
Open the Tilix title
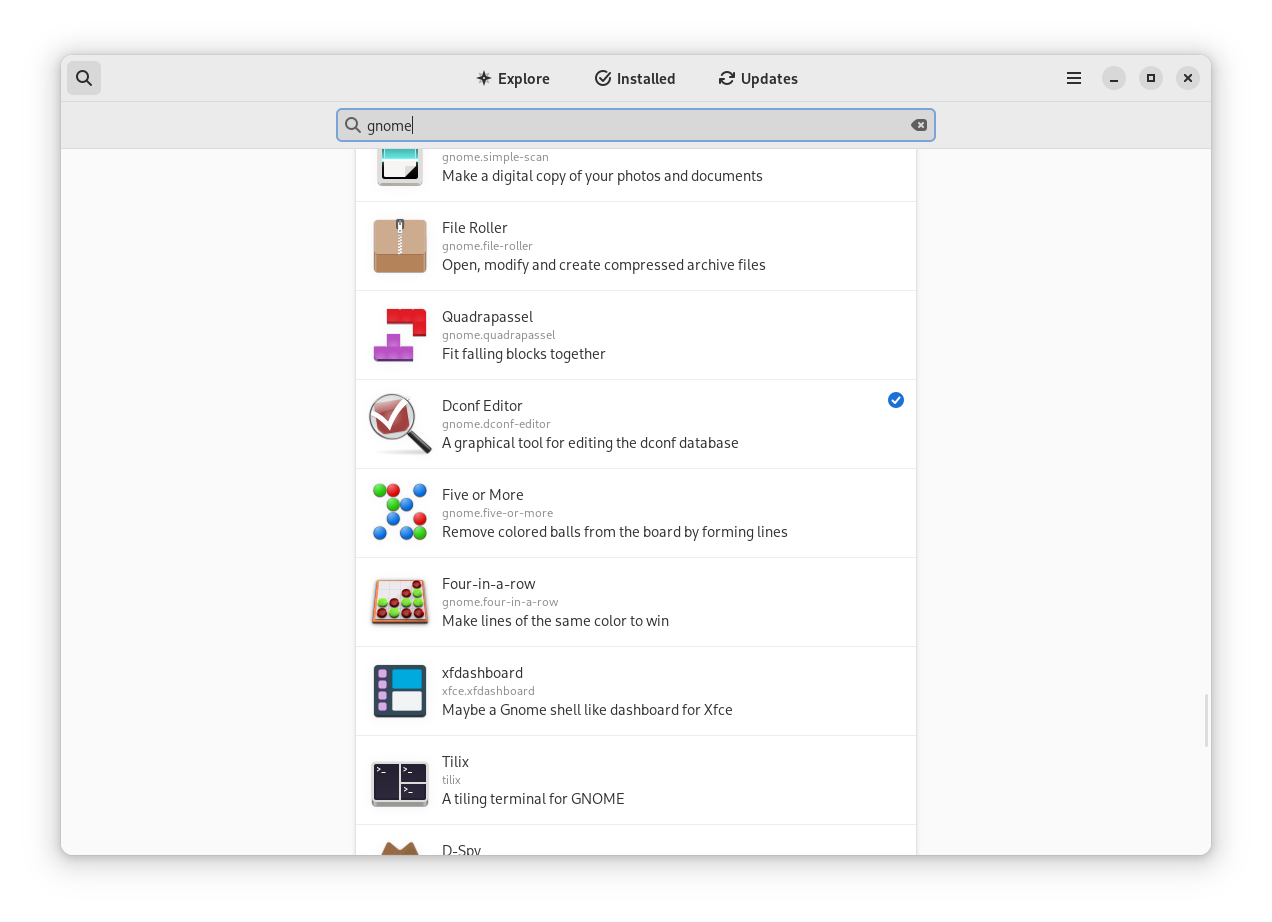point(455,762)
